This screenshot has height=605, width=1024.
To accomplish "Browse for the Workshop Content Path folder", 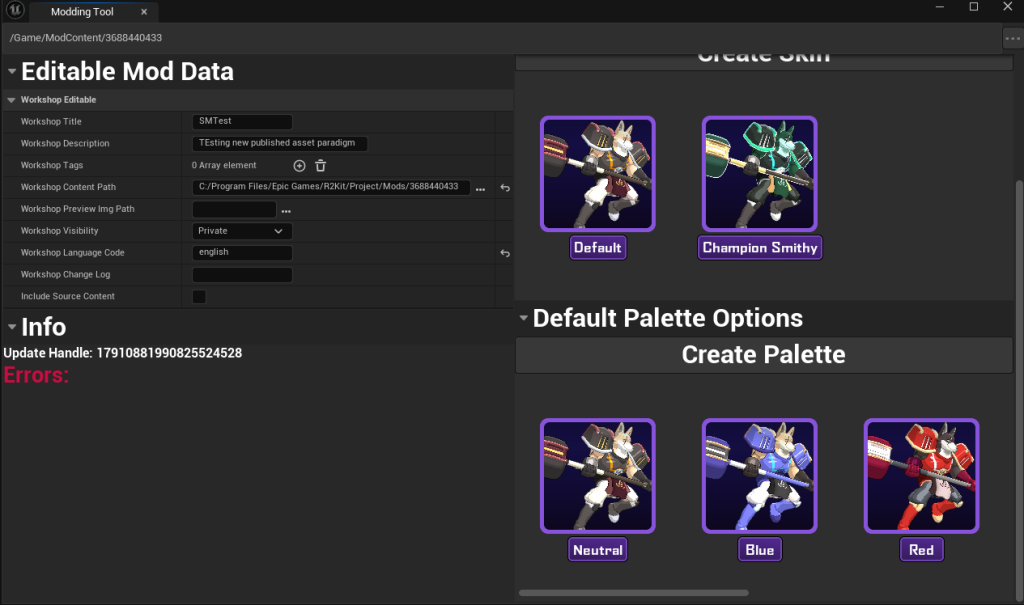I will coord(481,189).
